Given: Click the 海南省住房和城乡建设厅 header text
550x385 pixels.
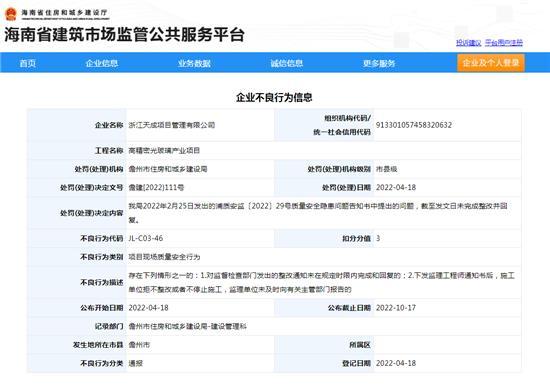Looking at the screenshot, I should tap(65, 13).
